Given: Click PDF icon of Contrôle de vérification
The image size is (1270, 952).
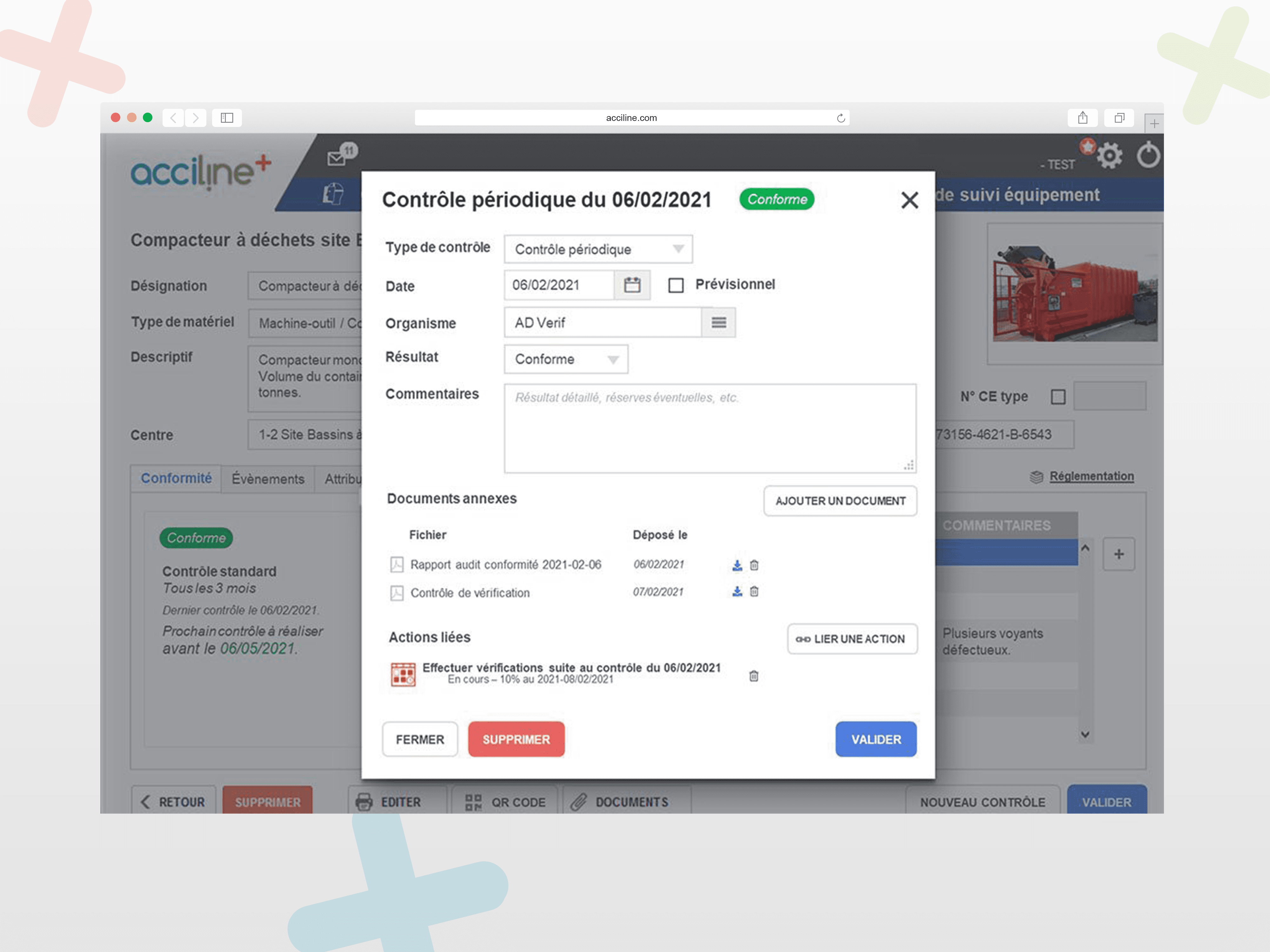Looking at the screenshot, I should [x=397, y=593].
